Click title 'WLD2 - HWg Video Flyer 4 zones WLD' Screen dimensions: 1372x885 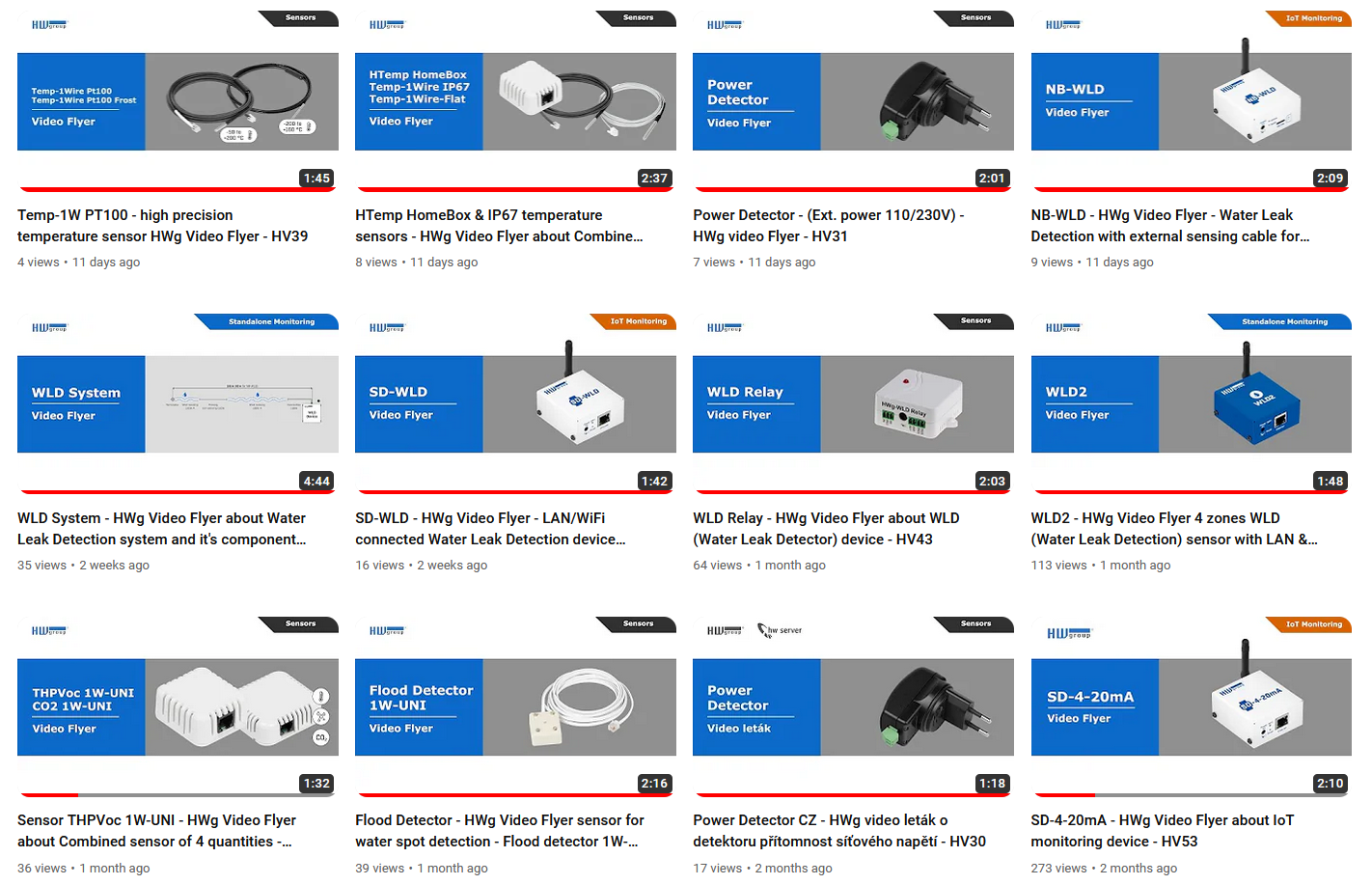[x=1173, y=529]
